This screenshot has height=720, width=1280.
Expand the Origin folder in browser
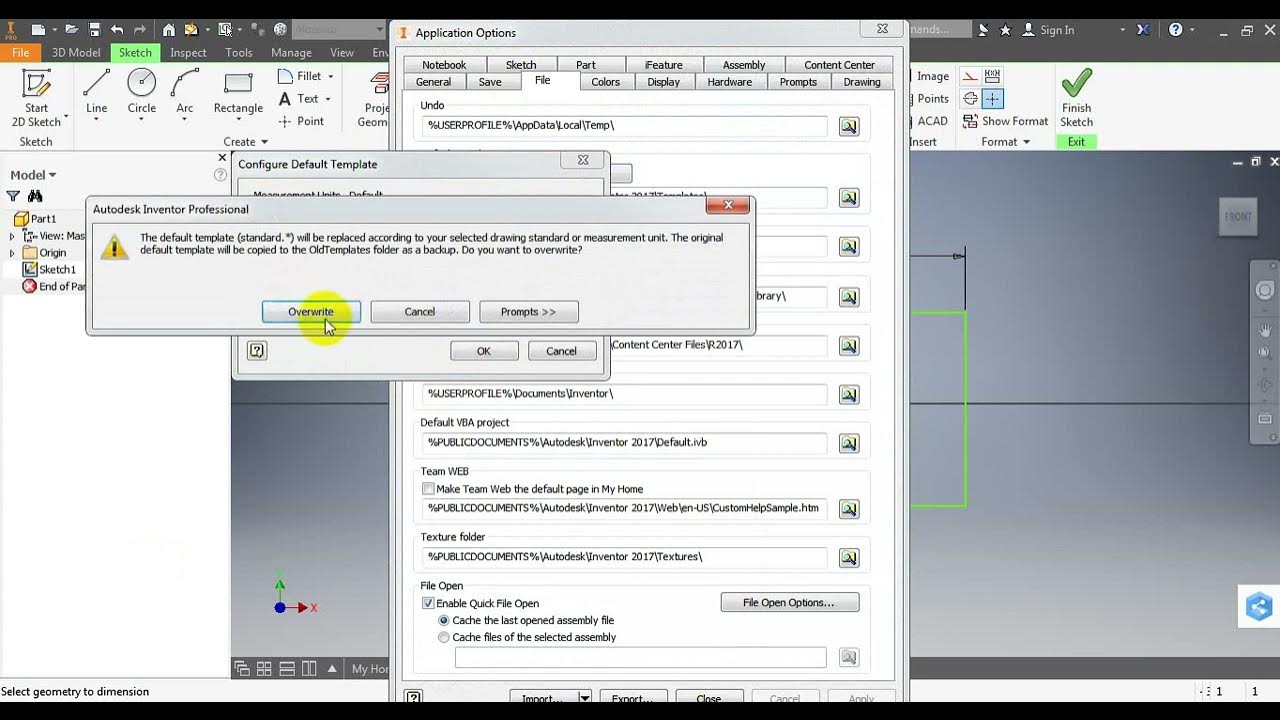tap(12, 253)
